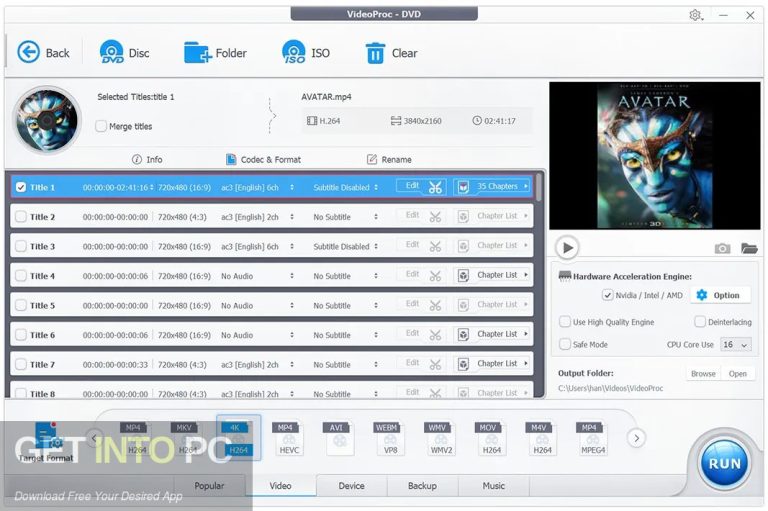Viewport: 768px width, 511px height.
Task: Click the big RUN button
Action: coord(724,463)
